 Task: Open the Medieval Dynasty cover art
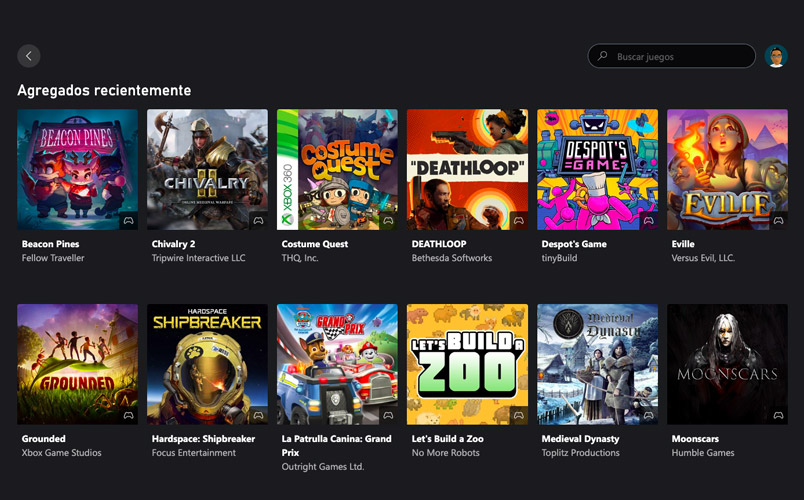point(597,364)
